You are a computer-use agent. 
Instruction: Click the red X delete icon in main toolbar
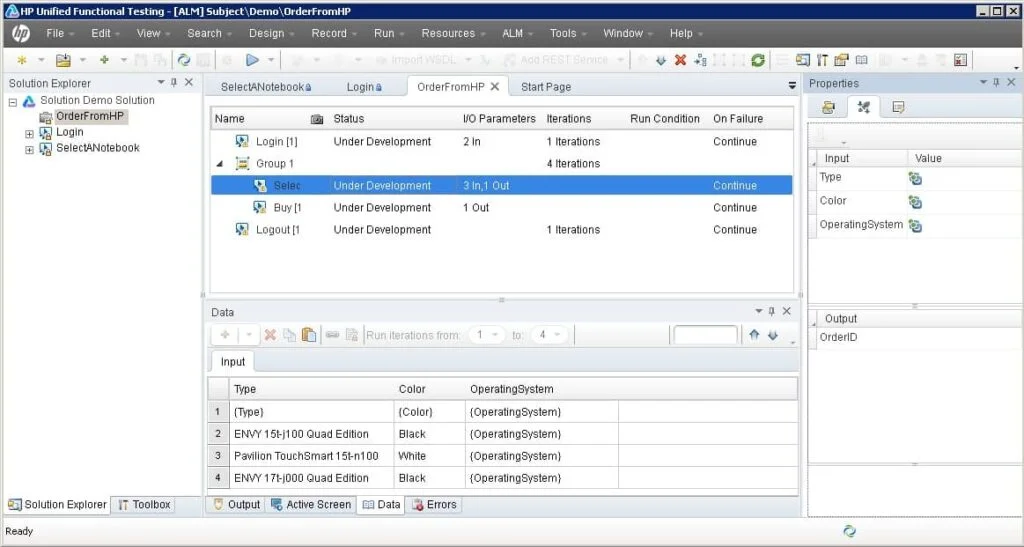(680, 60)
